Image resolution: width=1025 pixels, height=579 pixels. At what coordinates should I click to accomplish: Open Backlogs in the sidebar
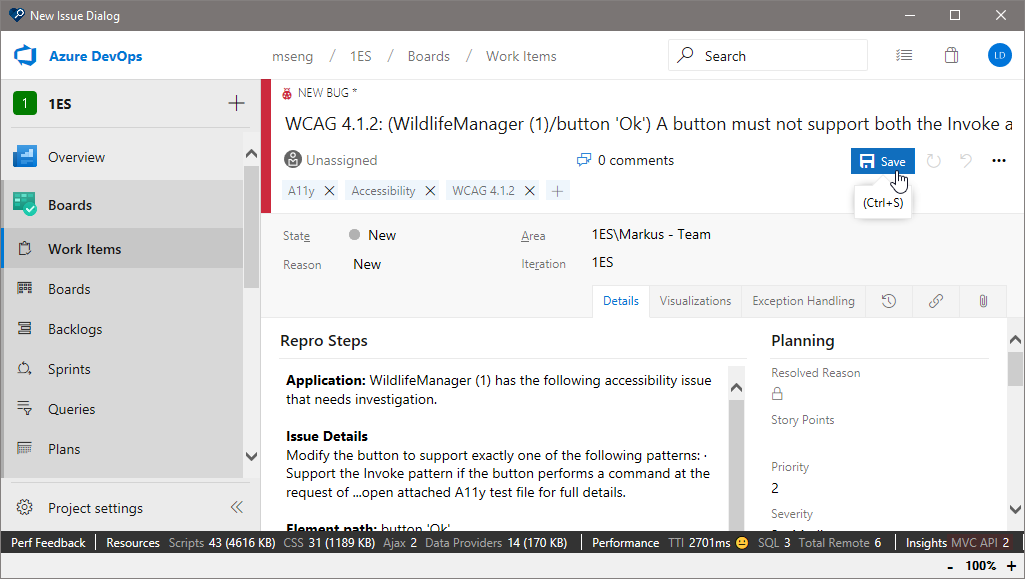(x=124, y=329)
